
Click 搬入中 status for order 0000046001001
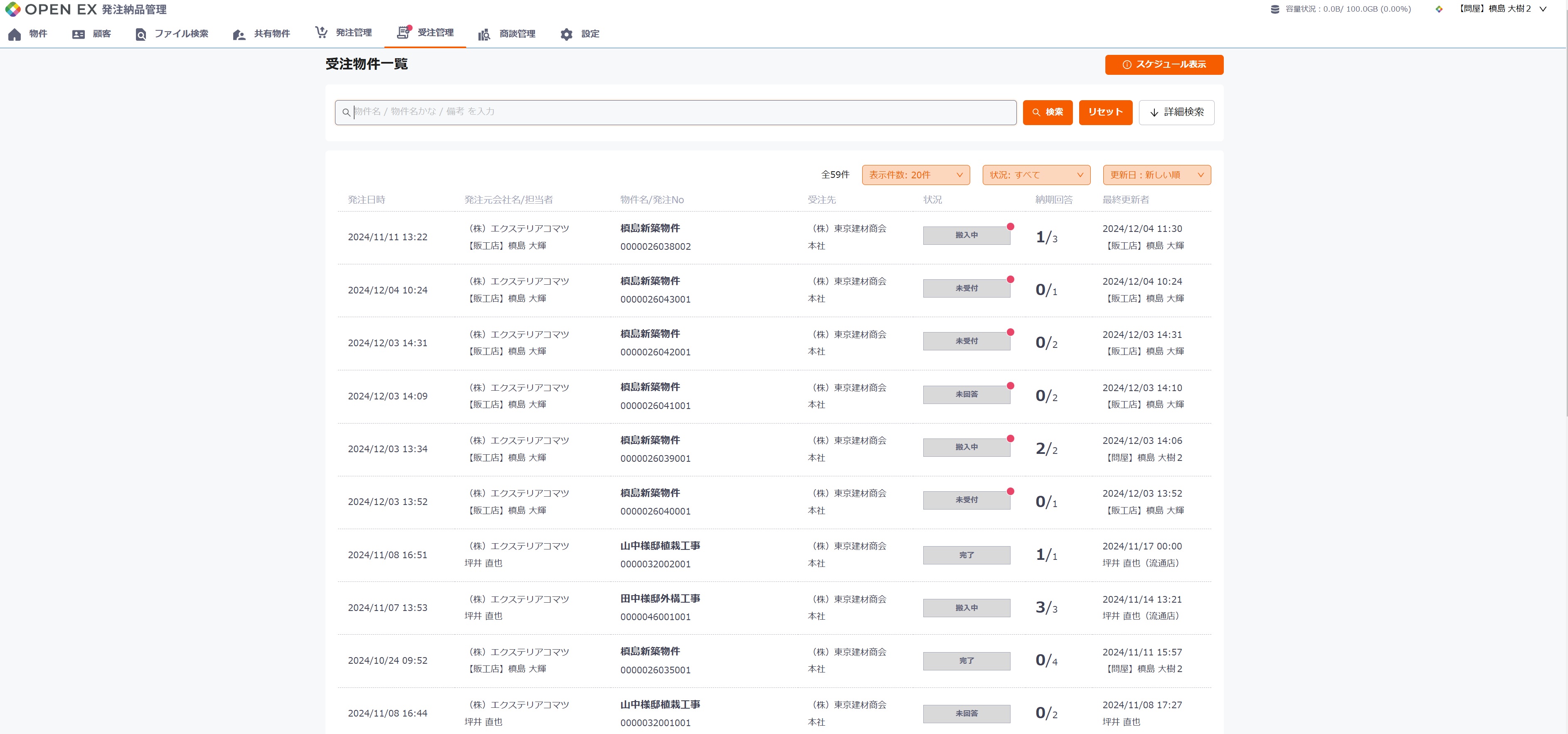(966, 608)
